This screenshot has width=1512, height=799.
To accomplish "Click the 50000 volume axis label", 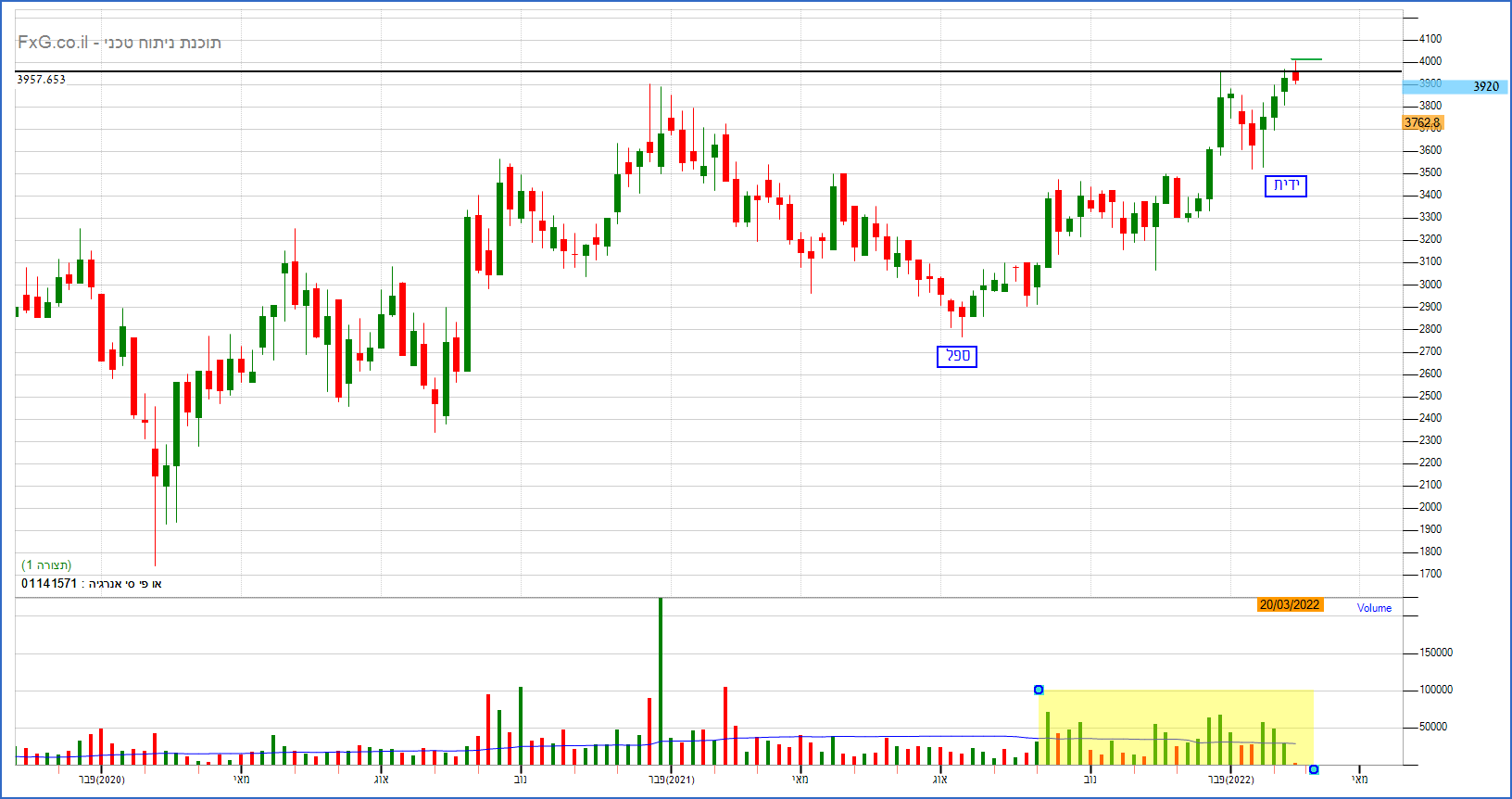I will coord(1433,727).
